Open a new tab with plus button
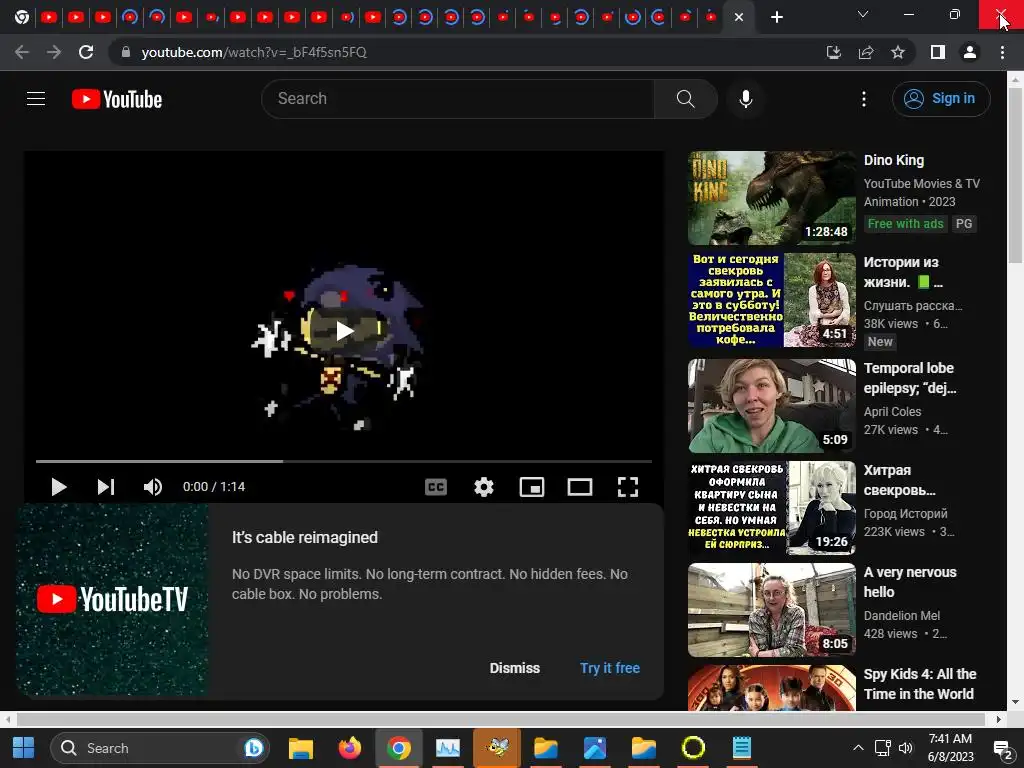The width and height of the screenshot is (1024, 768). coord(776,17)
